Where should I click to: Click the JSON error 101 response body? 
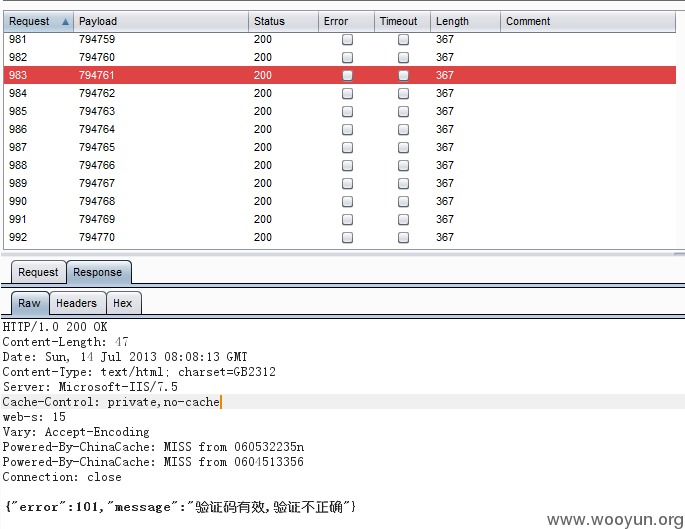coord(180,507)
